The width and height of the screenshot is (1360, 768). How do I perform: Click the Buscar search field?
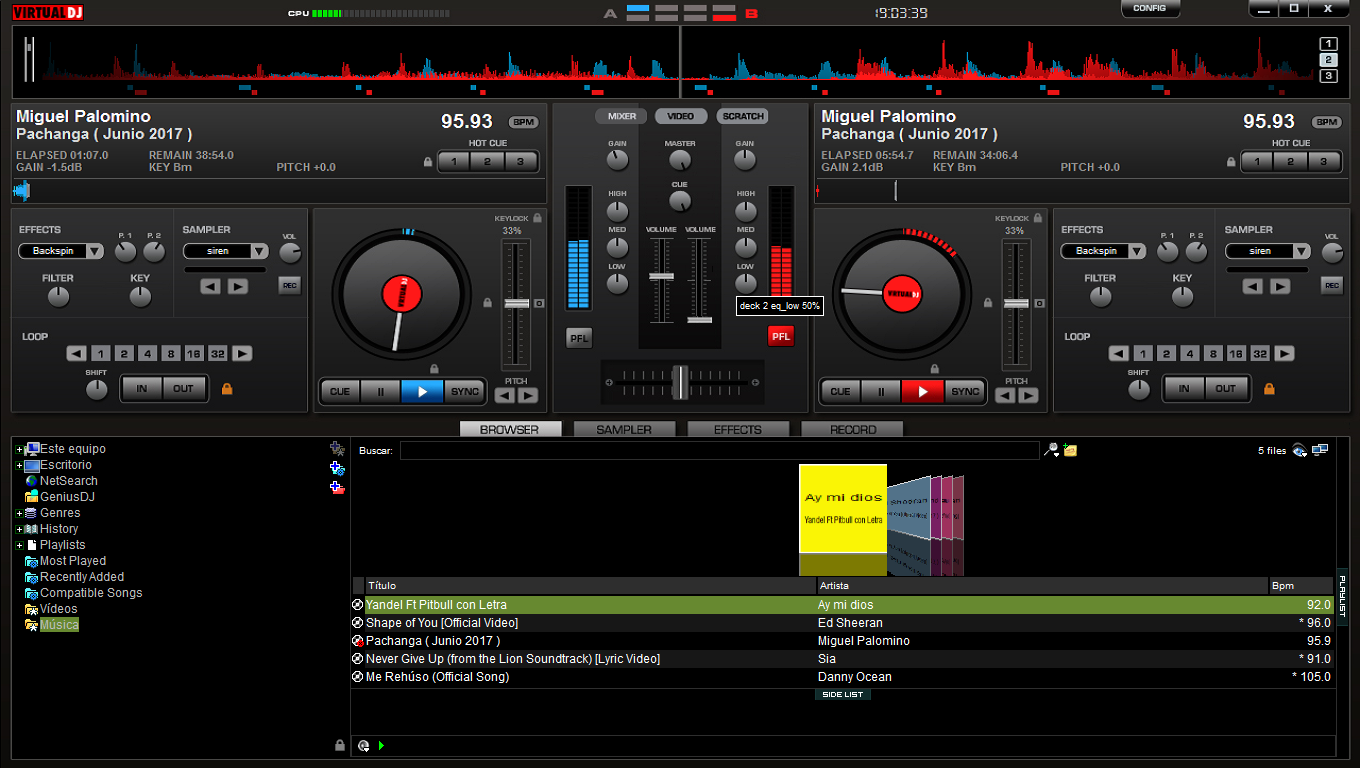pyautogui.click(x=719, y=451)
